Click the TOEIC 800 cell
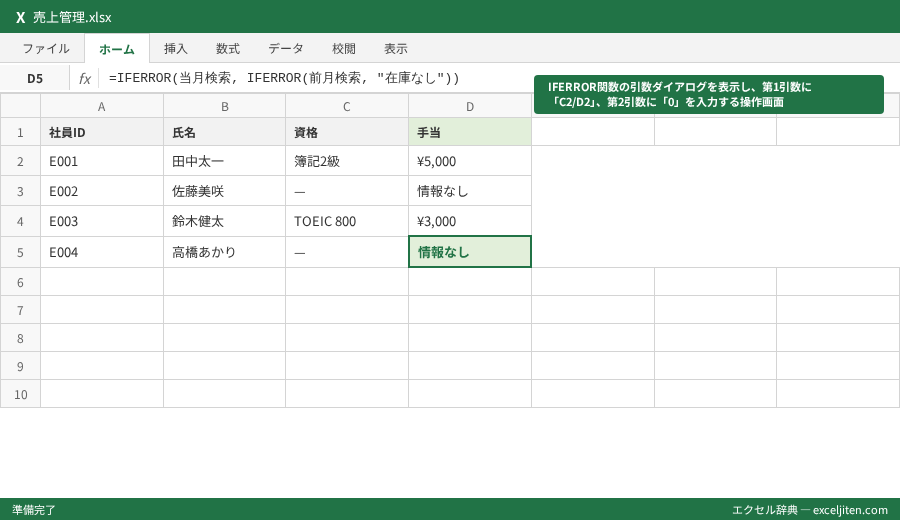Screen dimensions: 900x520 347,222
